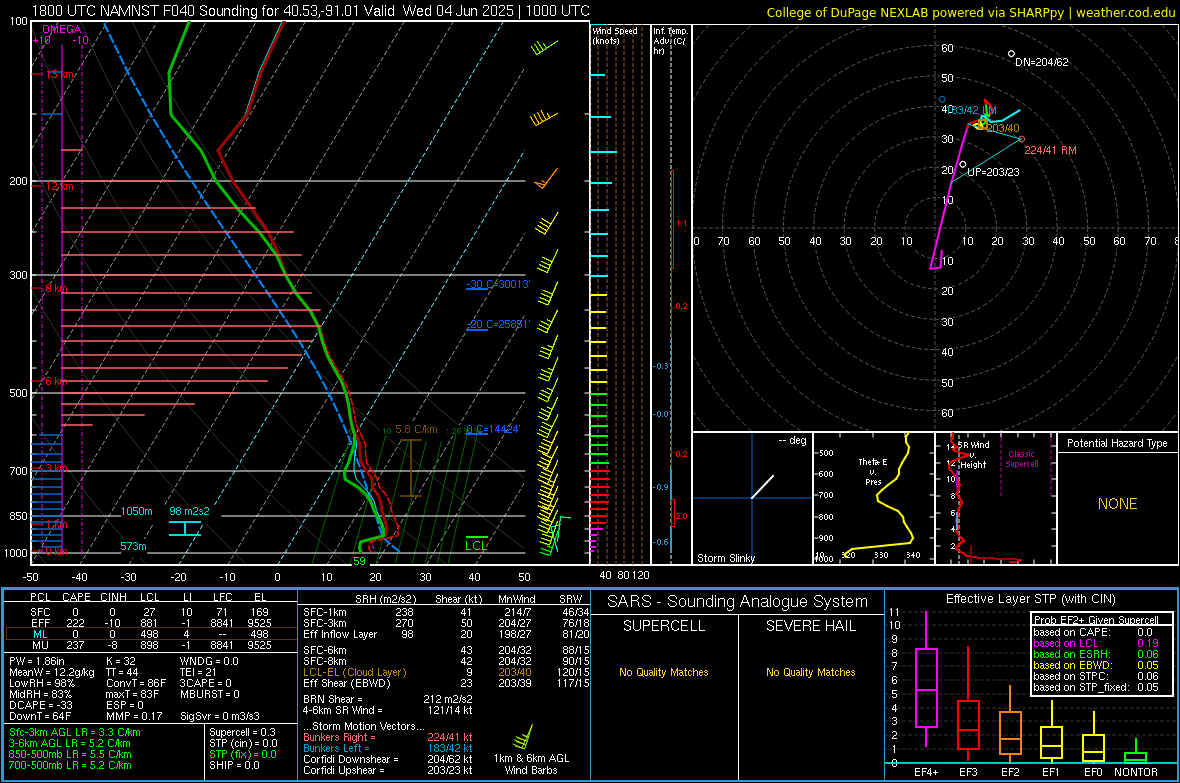Click the 'Eff Inflow Layer' row
This screenshot has height=783, width=1180.
pyautogui.click(x=446, y=634)
